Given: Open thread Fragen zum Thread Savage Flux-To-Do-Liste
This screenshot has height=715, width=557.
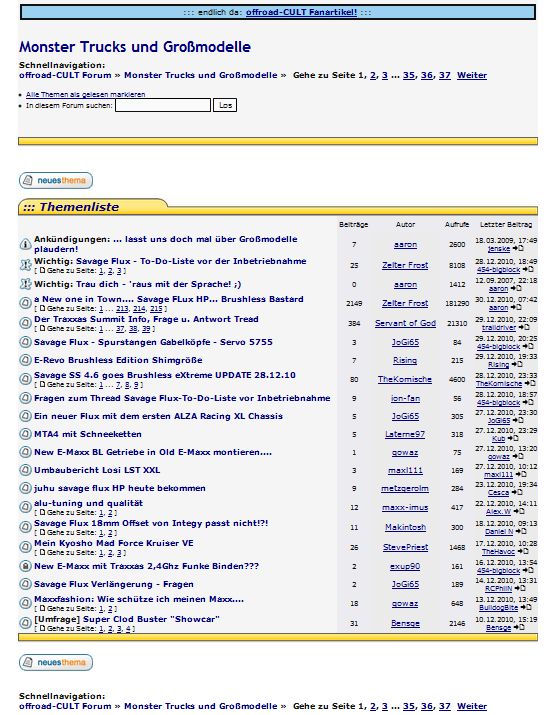Looking at the screenshot, I should pyautogui.click(x=182, y=398).
